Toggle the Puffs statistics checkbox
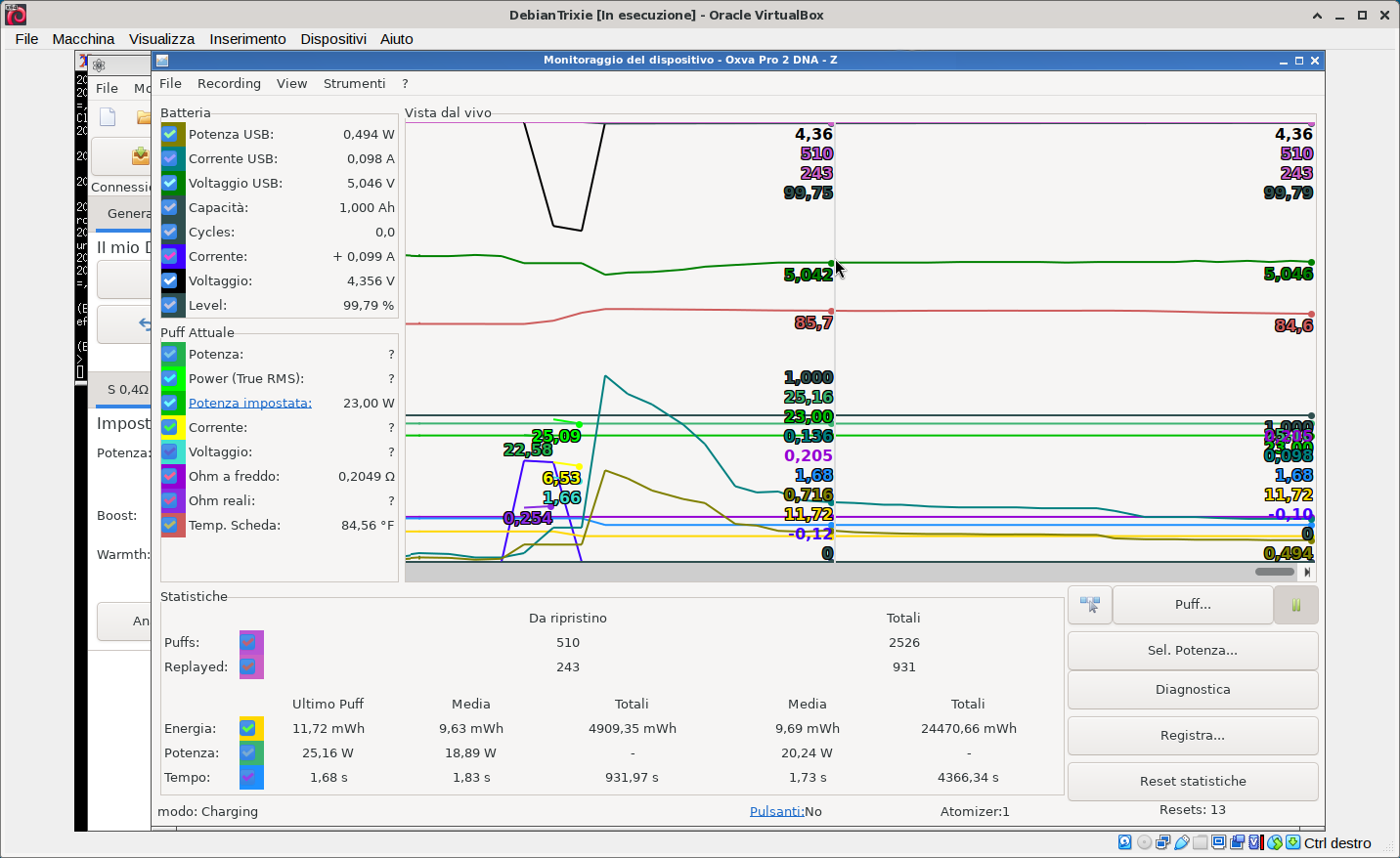The image size is (1400, 858). (x=248, y=642)
